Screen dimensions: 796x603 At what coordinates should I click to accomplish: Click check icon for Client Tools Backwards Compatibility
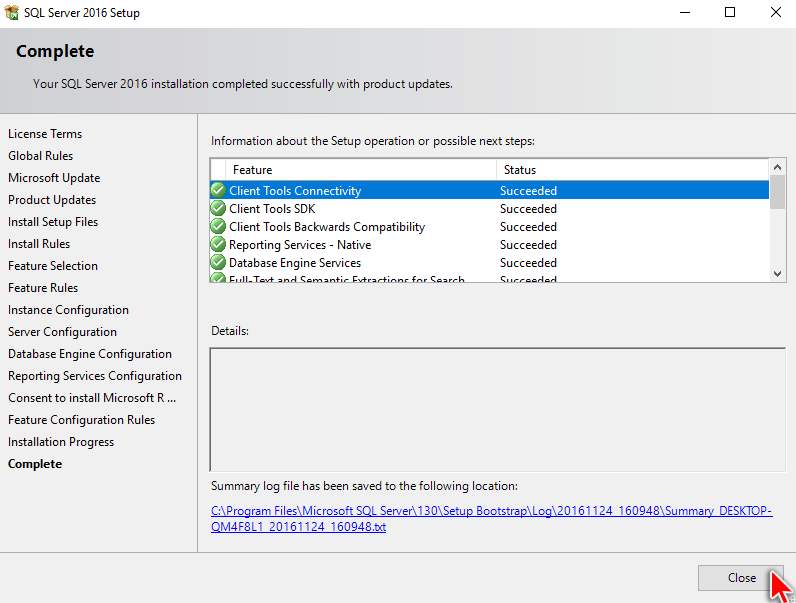[218, 226]
